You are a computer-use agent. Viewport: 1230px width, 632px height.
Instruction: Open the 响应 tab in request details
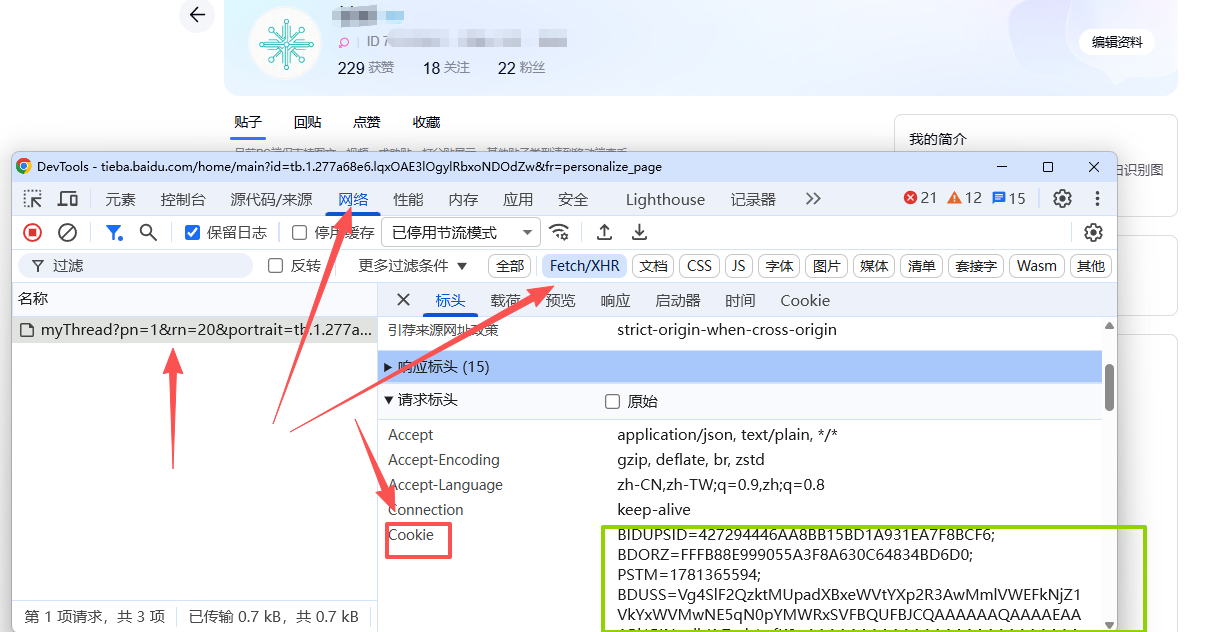[x=615, y=300]
